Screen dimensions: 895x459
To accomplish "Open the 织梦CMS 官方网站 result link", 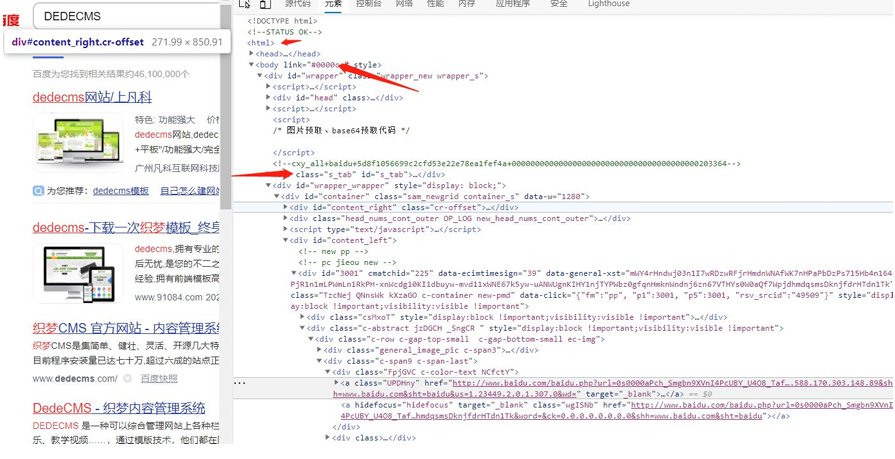I will pos(126,329).
